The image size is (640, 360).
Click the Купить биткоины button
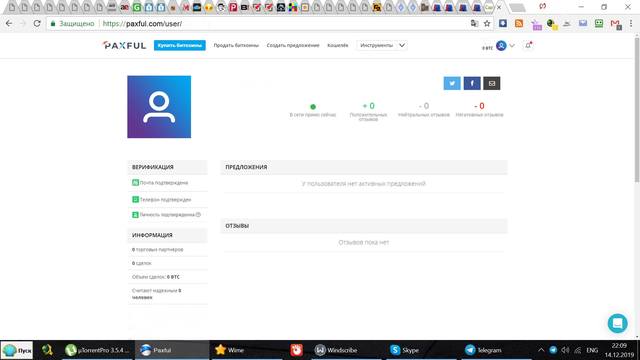(x=180, y=45)
